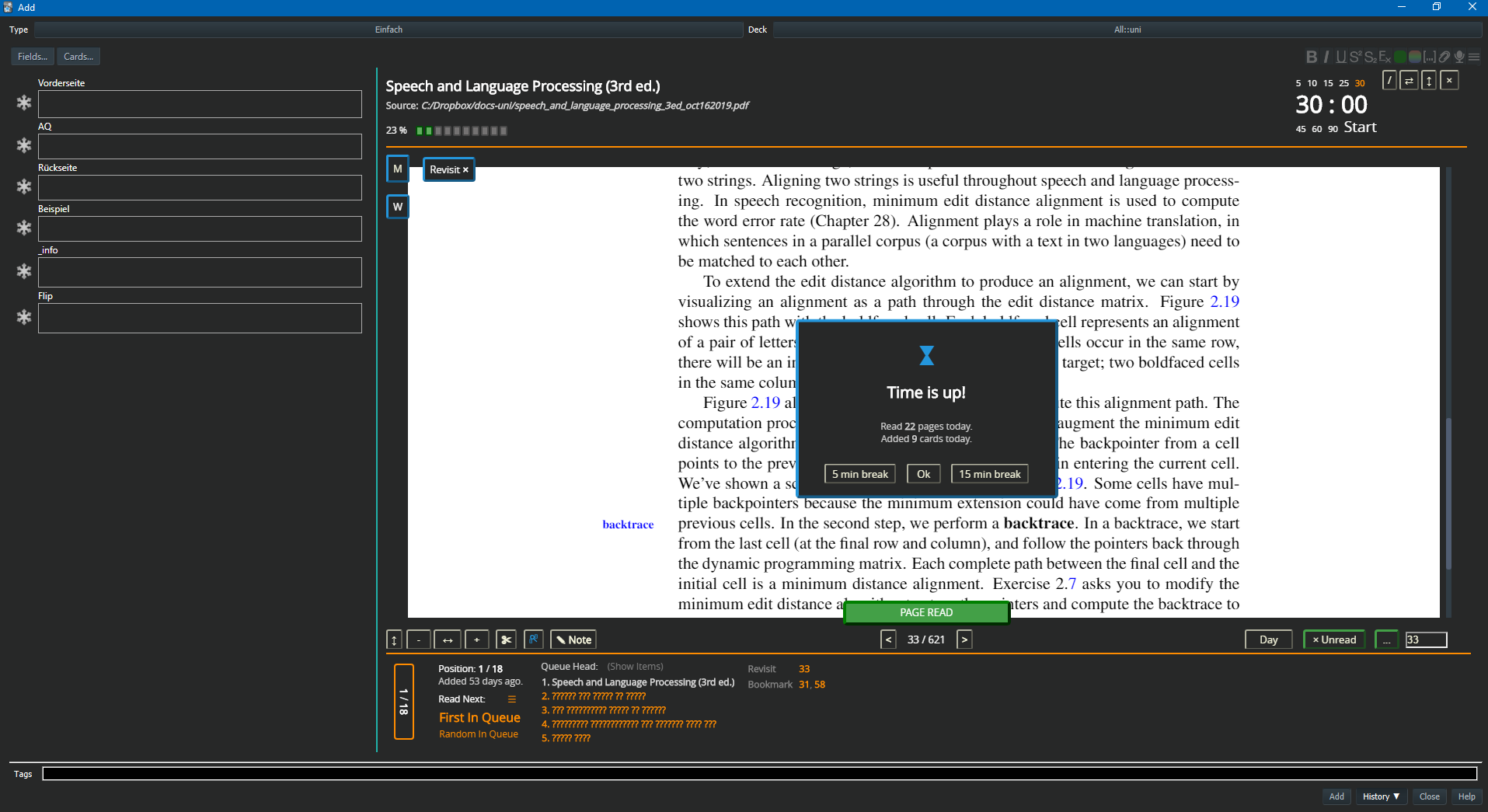Screen dimensions: 1488x812
Task: Click the page number input showing 33
Action: (1426, 639)
